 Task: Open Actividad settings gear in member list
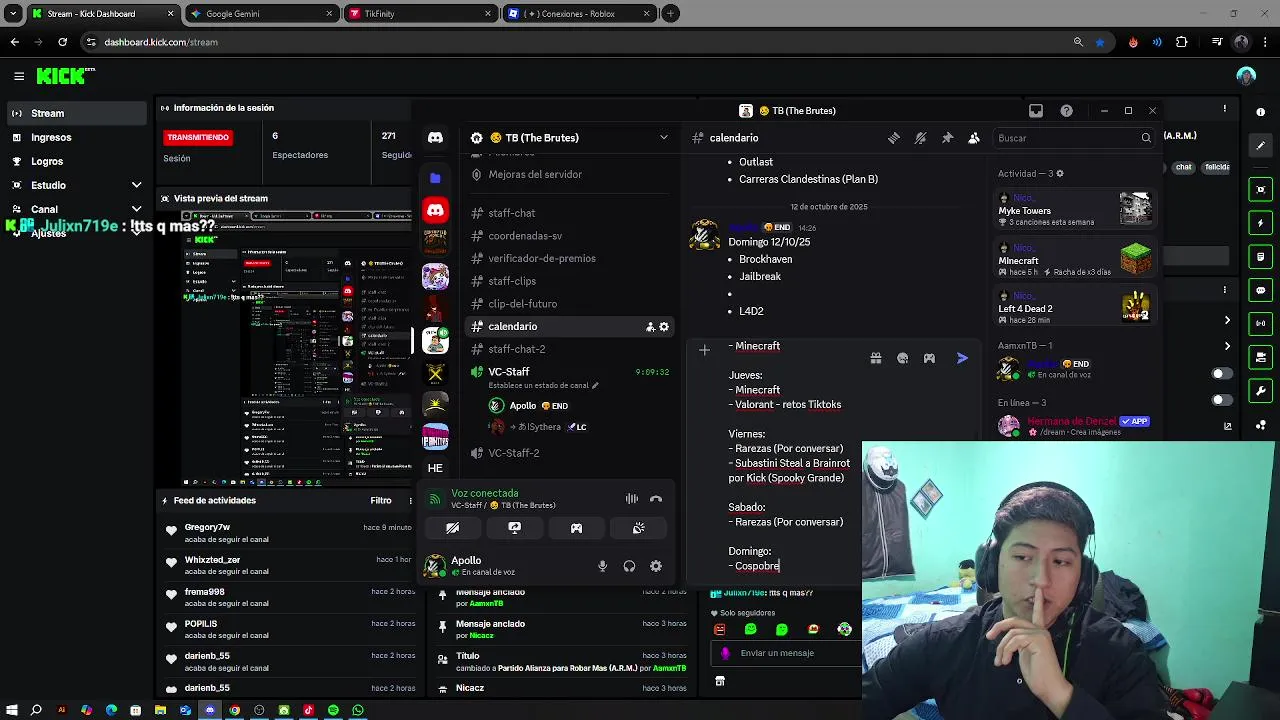coord(1060,174)
